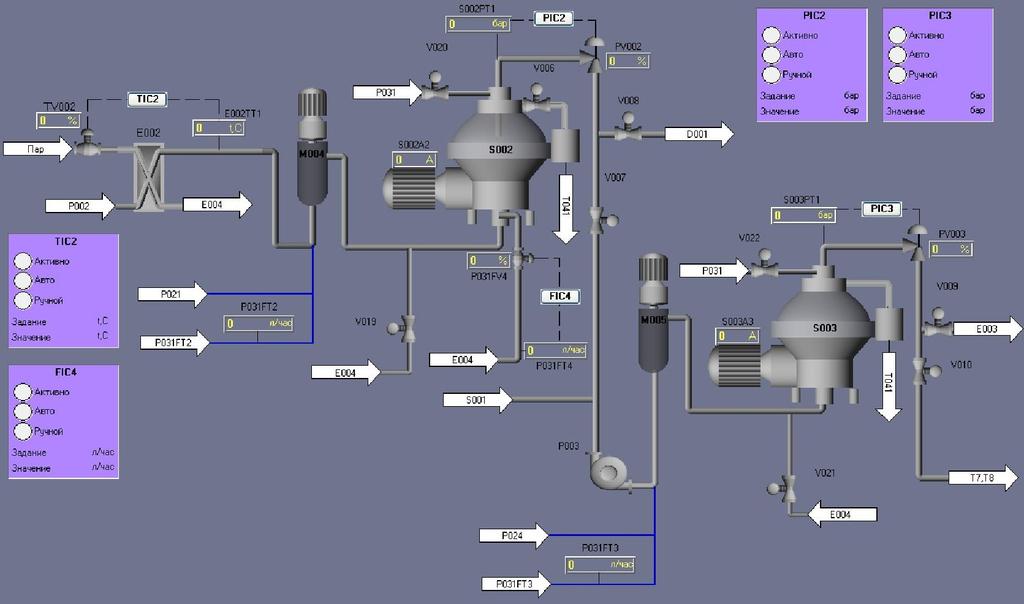Select Активно in PIC3 panel
Viewport: 1024px width, 604px height.
point(897,35)
